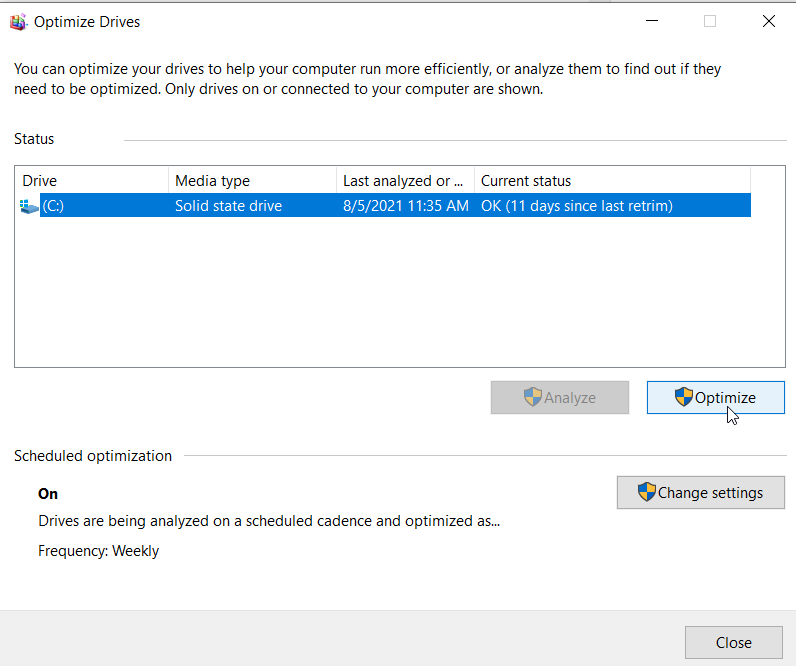
Task: Click the Optimize button
Action: [716, 397]
